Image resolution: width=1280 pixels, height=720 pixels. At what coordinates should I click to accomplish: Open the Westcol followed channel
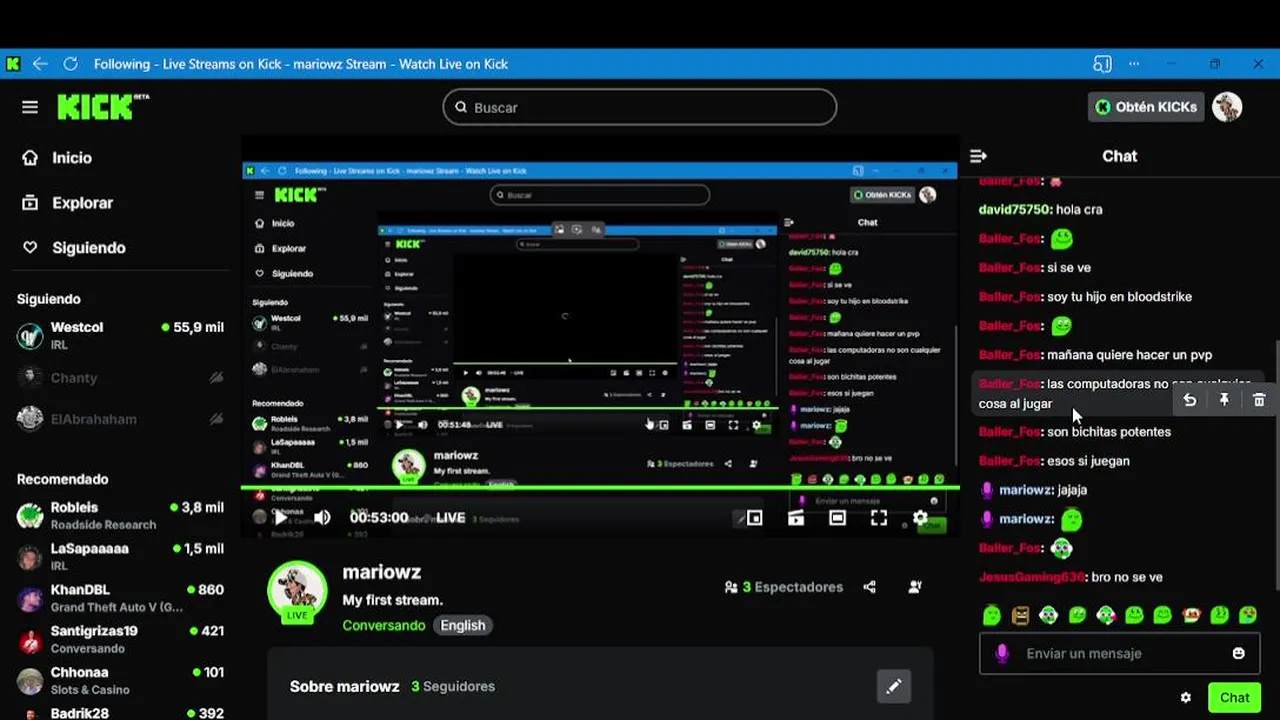120,335
